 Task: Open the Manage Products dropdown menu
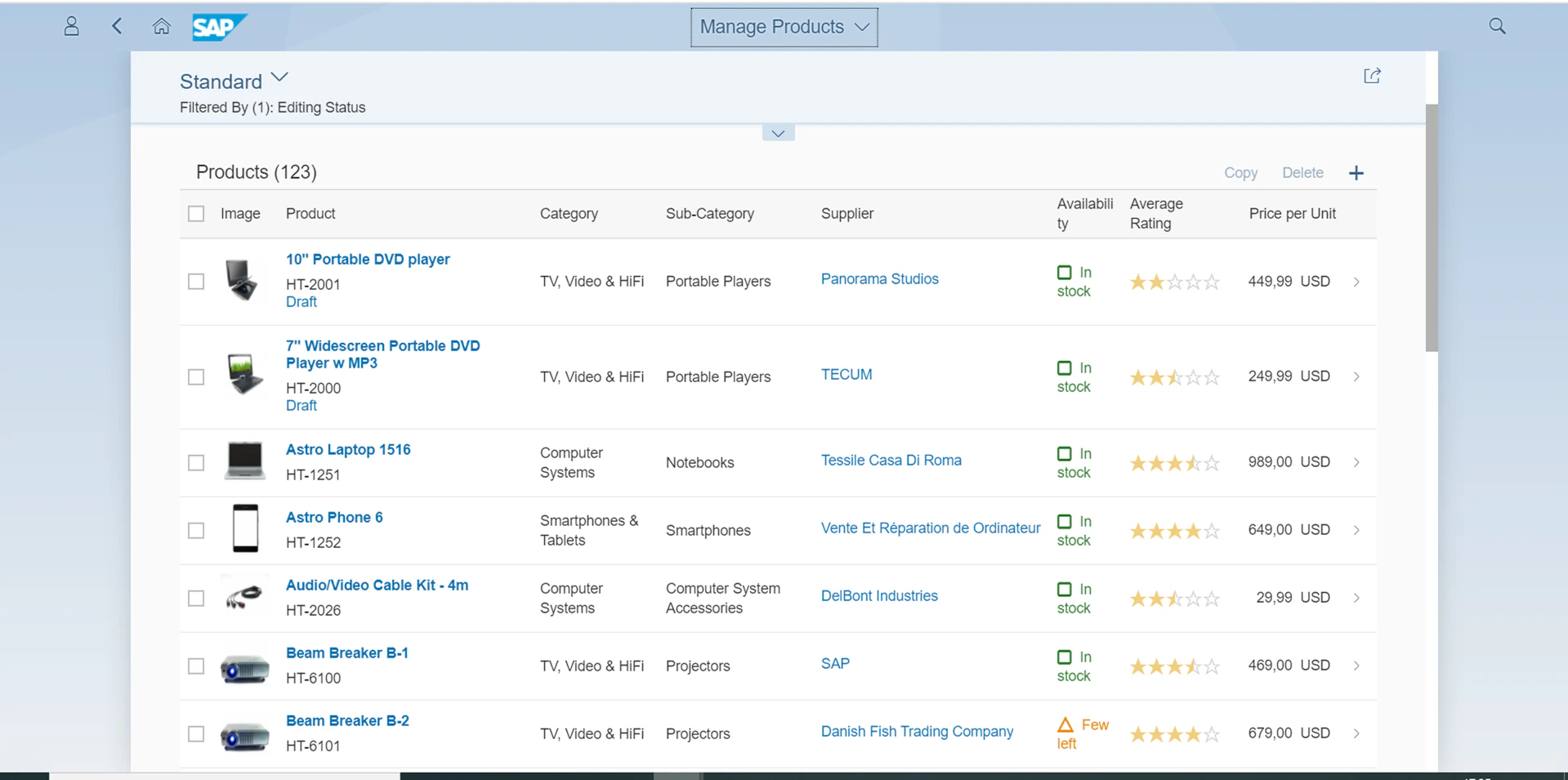point(784,27)
